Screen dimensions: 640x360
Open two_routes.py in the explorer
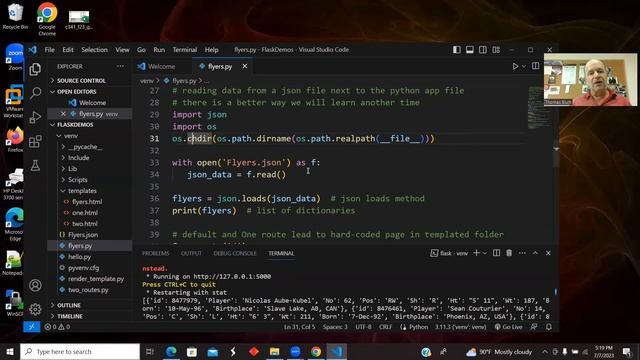coord(88,290)
